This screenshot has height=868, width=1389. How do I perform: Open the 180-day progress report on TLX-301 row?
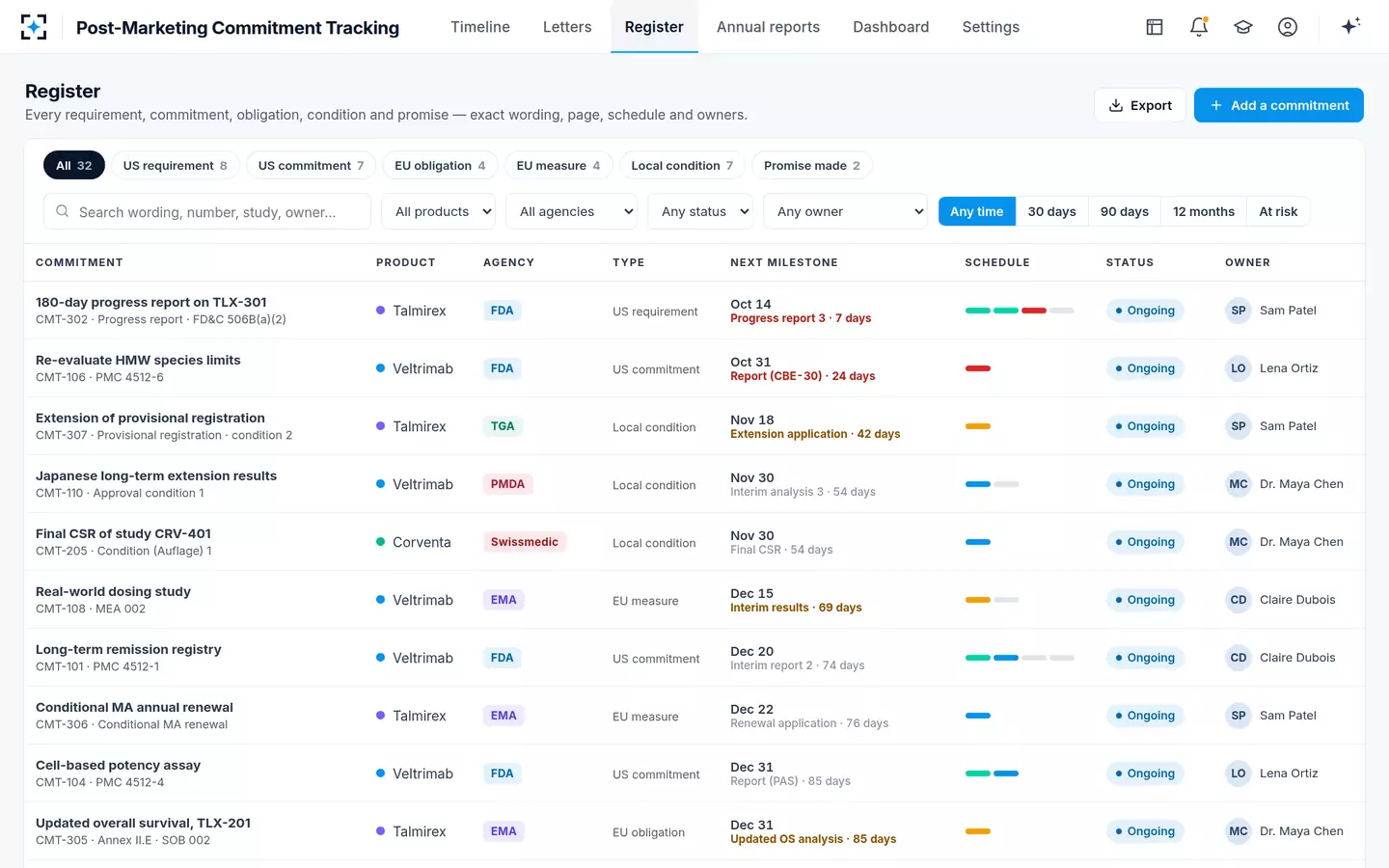[694, 311]
